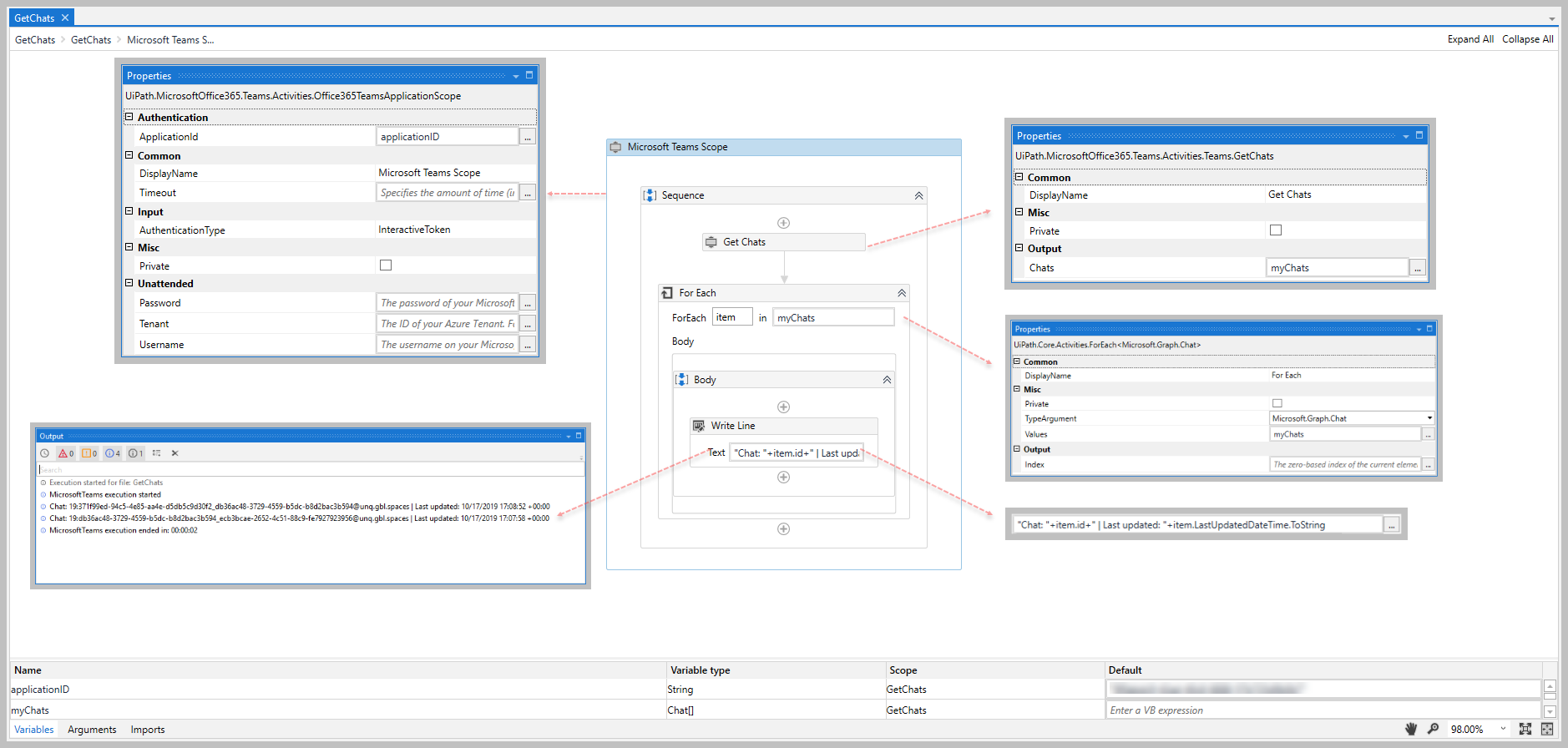Viewport: 1568px width, 748px height.
Task: Click the Body sequence icon
Action: coord(681,380)
